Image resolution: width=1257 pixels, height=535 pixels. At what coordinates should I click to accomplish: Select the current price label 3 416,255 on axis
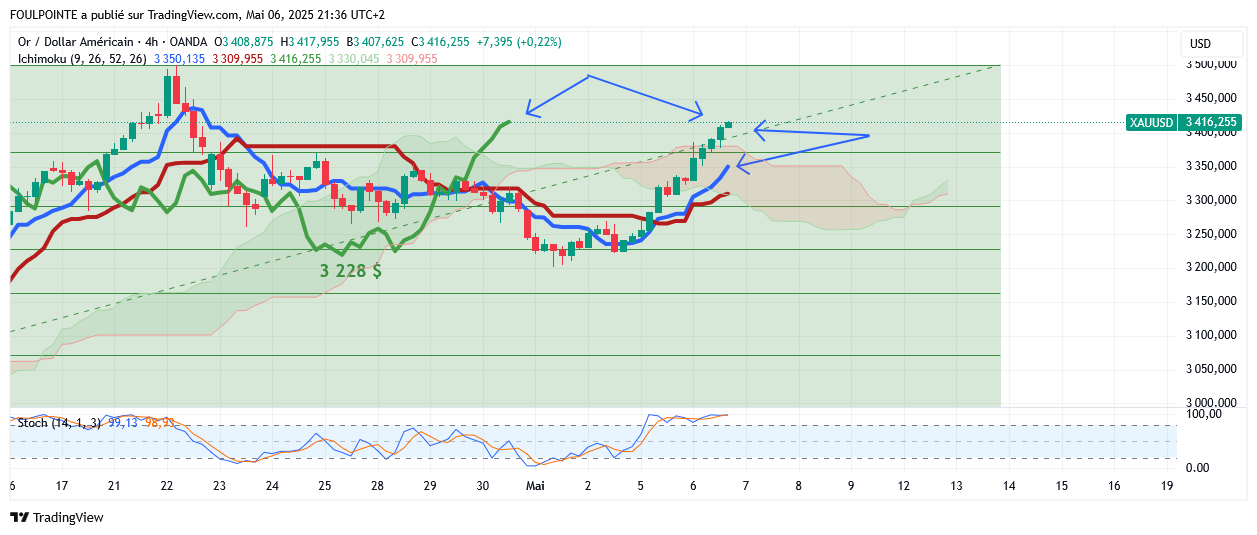tap(1211, 122)
